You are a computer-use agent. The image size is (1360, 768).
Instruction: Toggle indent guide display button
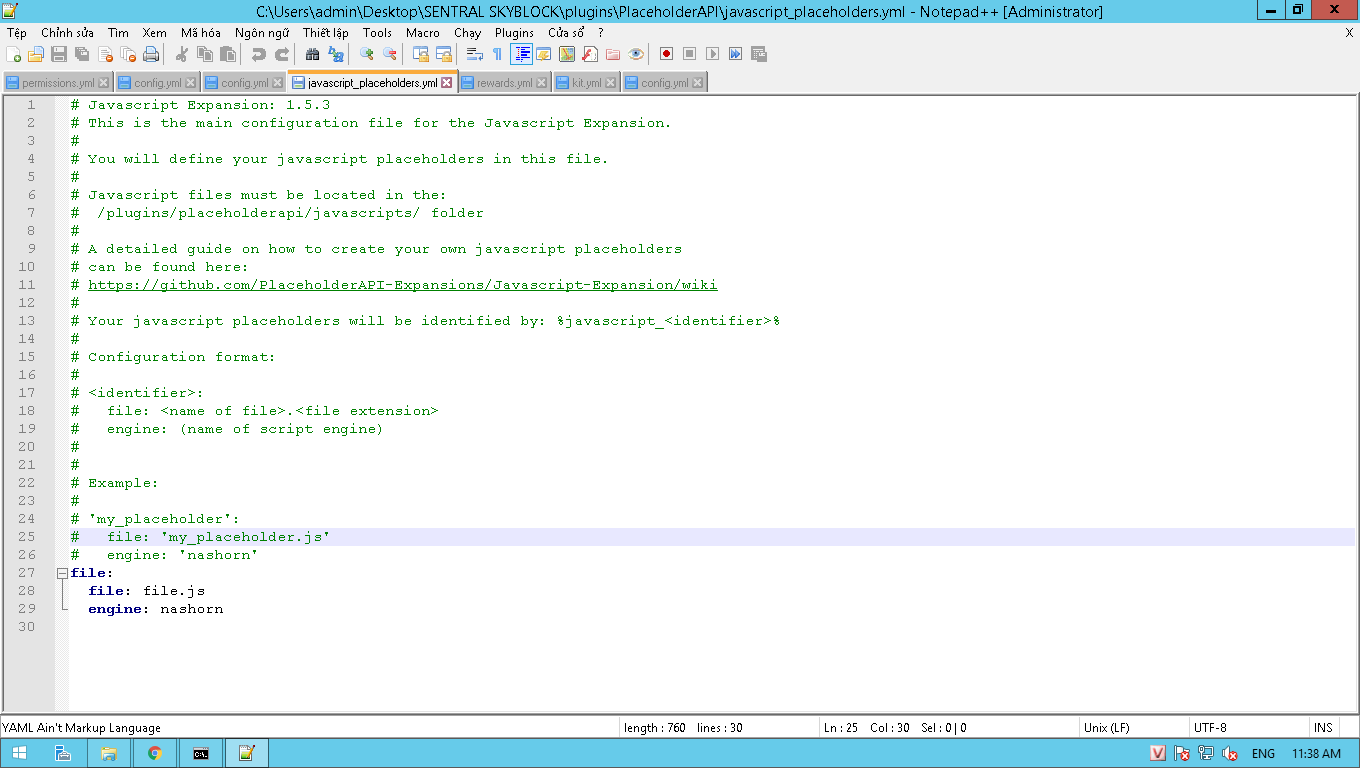[521, 54]
